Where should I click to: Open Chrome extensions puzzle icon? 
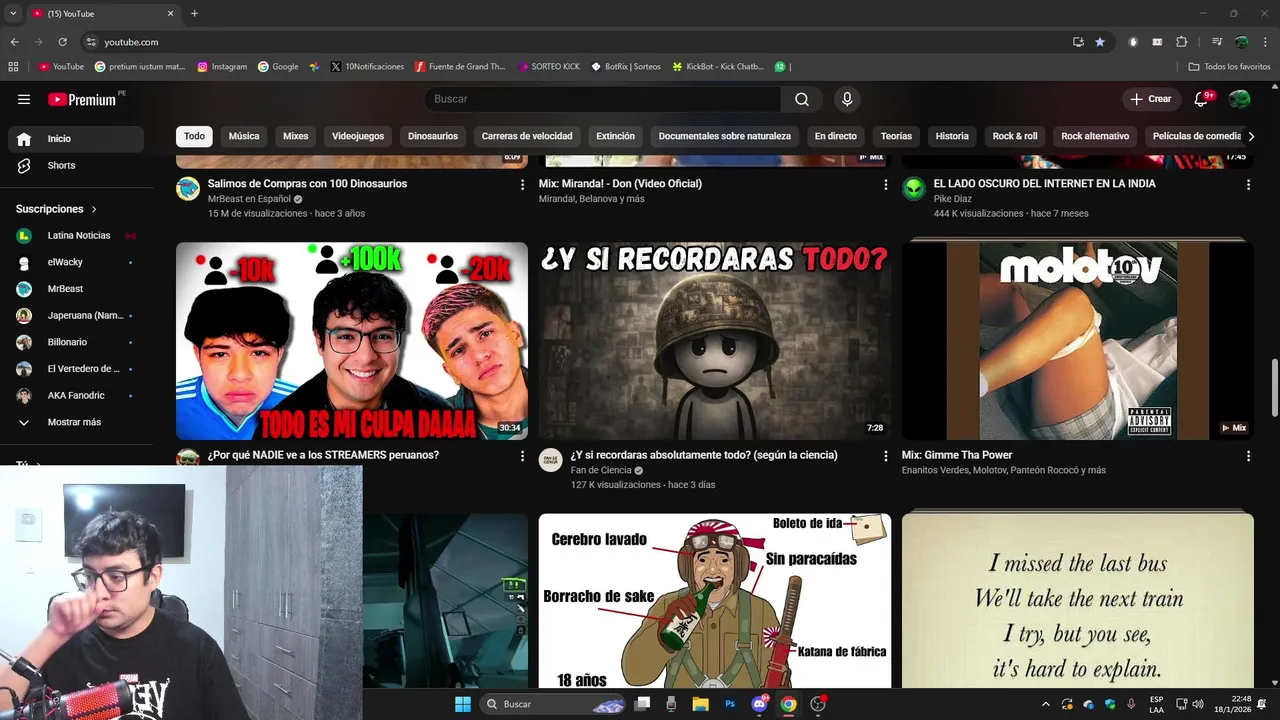tap(1181, 42)
